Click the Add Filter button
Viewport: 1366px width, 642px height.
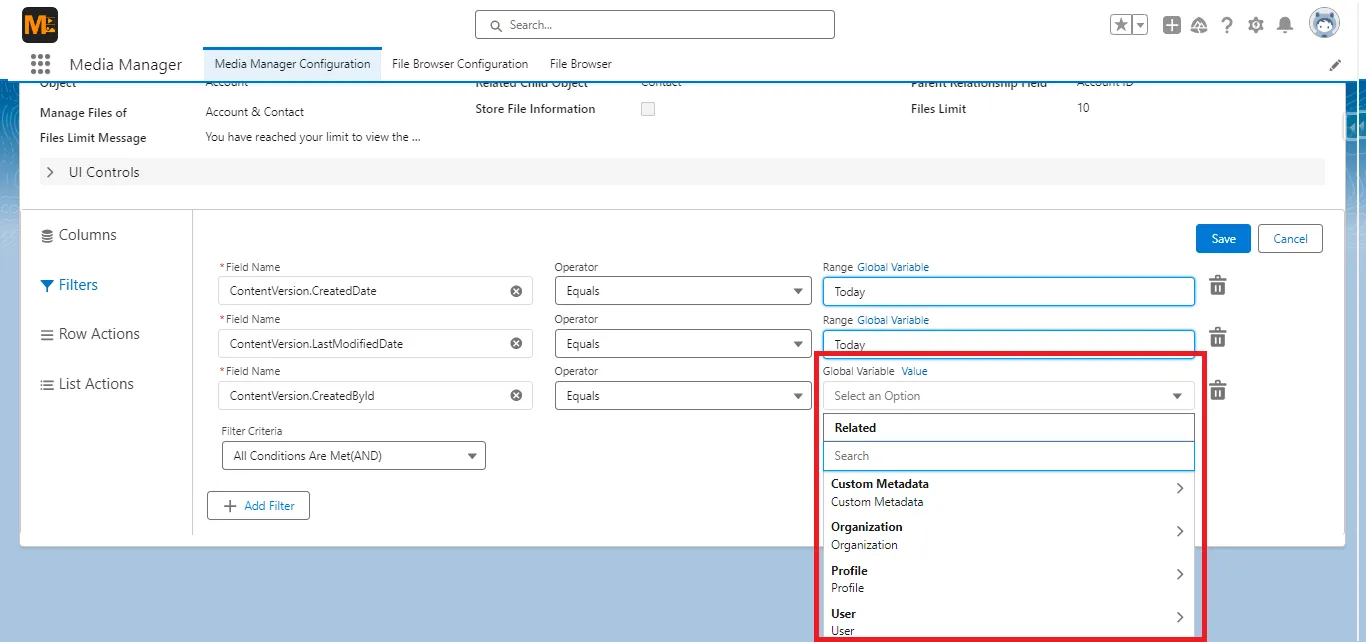258,505
